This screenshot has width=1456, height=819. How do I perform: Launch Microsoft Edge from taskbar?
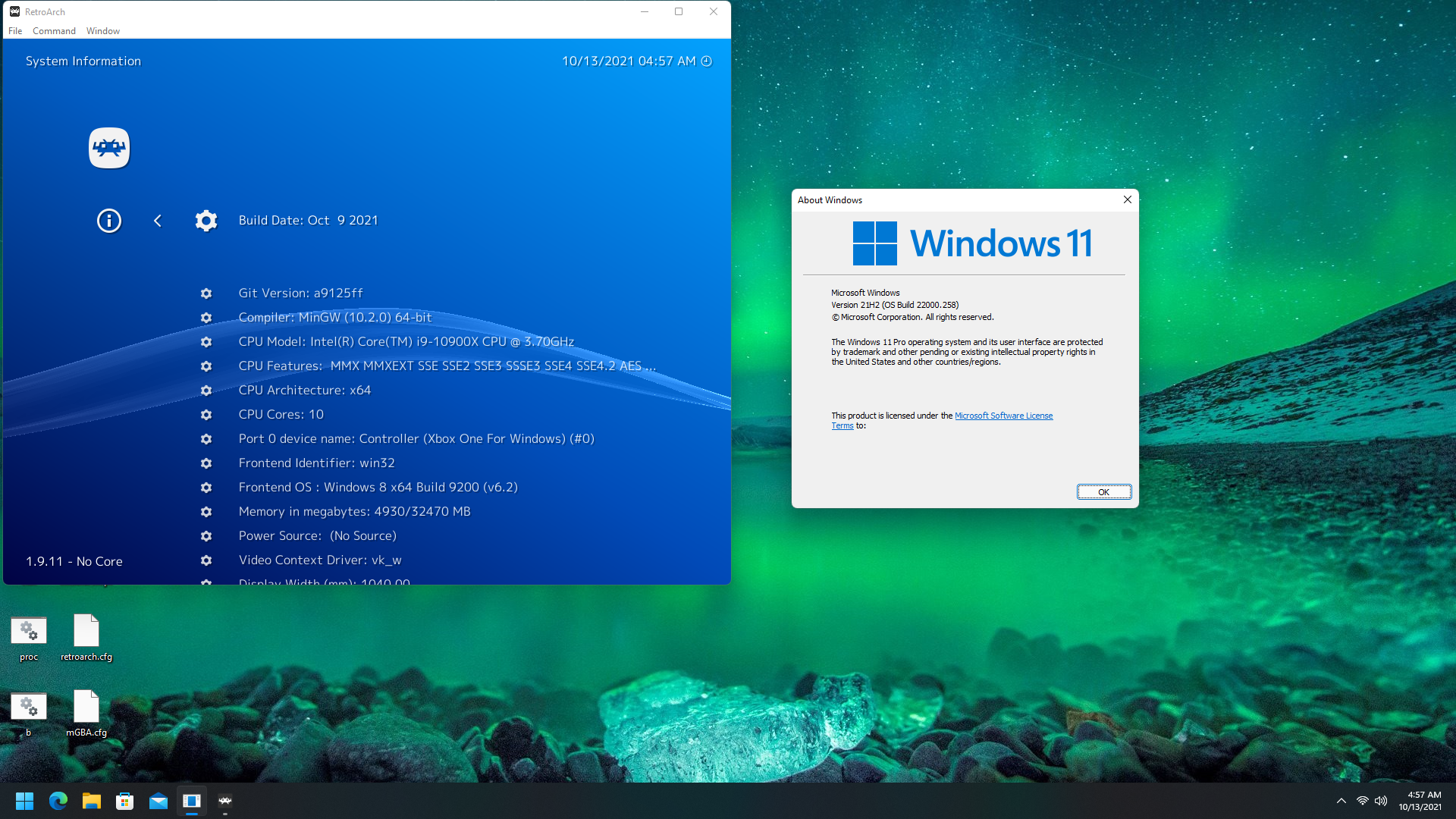(x=58, y=801)
